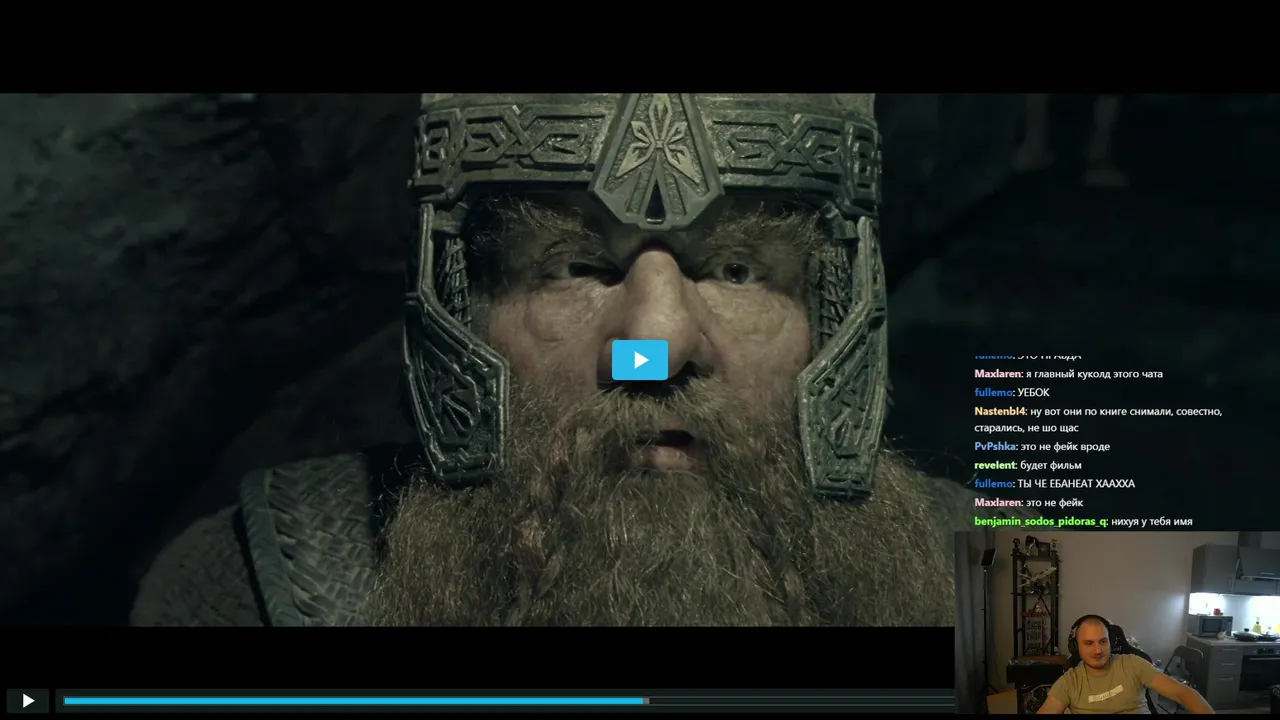The width and height of the screenshot is (1280, 720).
Task: Click the username PvPshka in chat
Action: [x=995, y=446]
